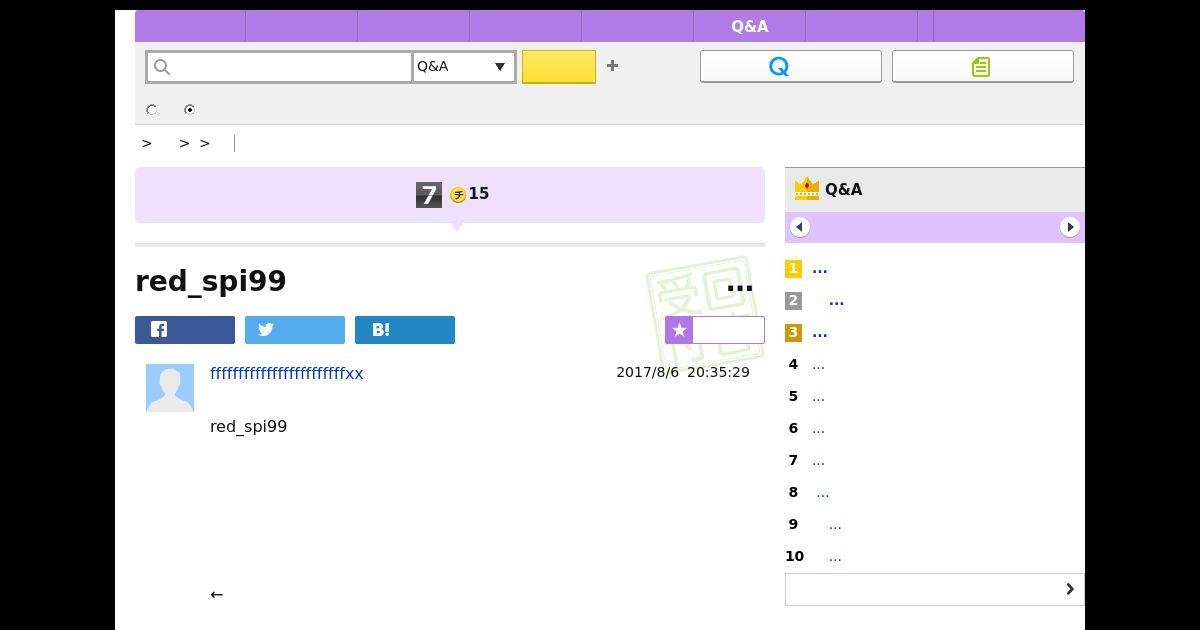Open the Q&A tab in purple navigation
Viewport: 1200px width, 630px height.
pyautogui.click(x=750, y=27)
